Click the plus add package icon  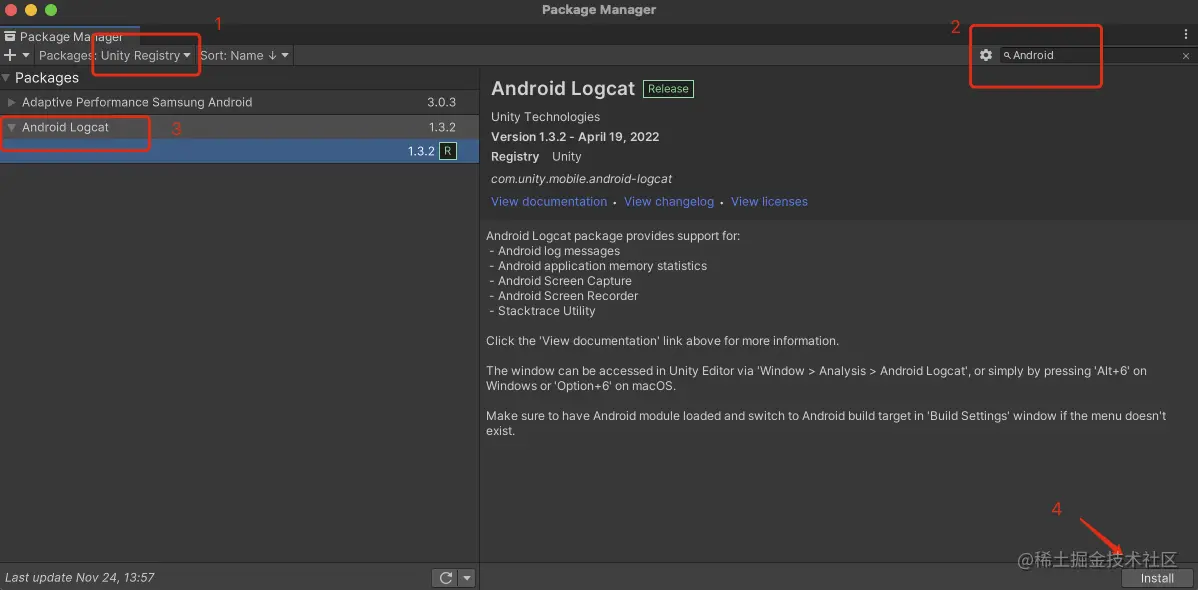(10, 55)
